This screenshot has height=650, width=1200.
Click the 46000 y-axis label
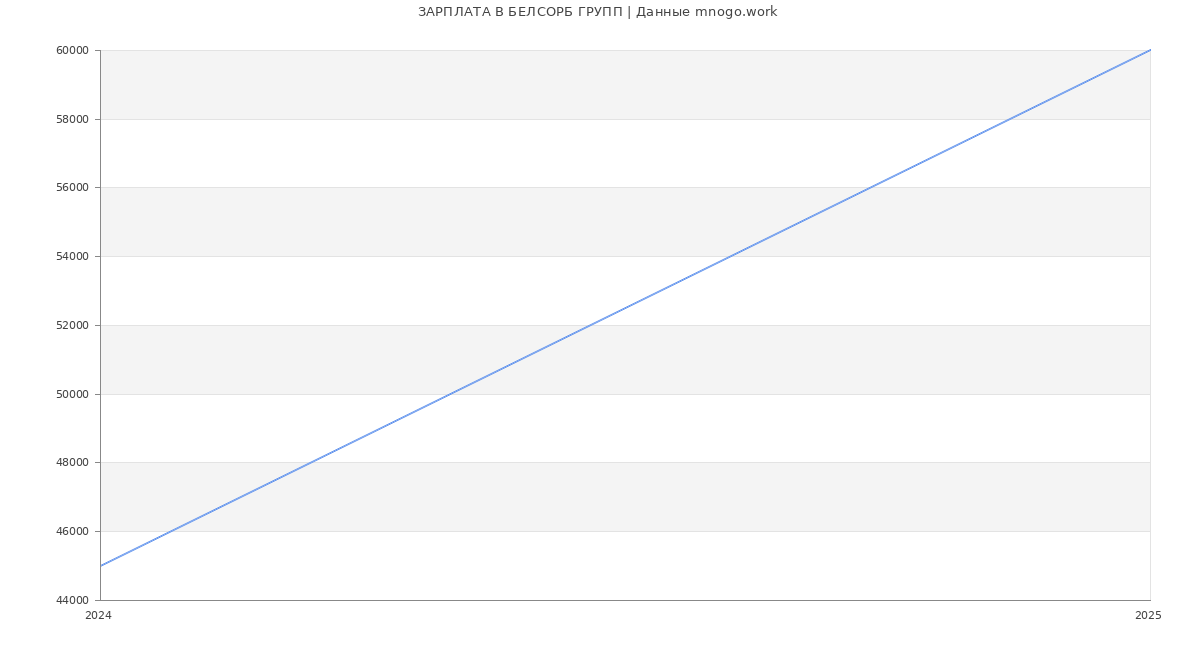coord(72,531)
